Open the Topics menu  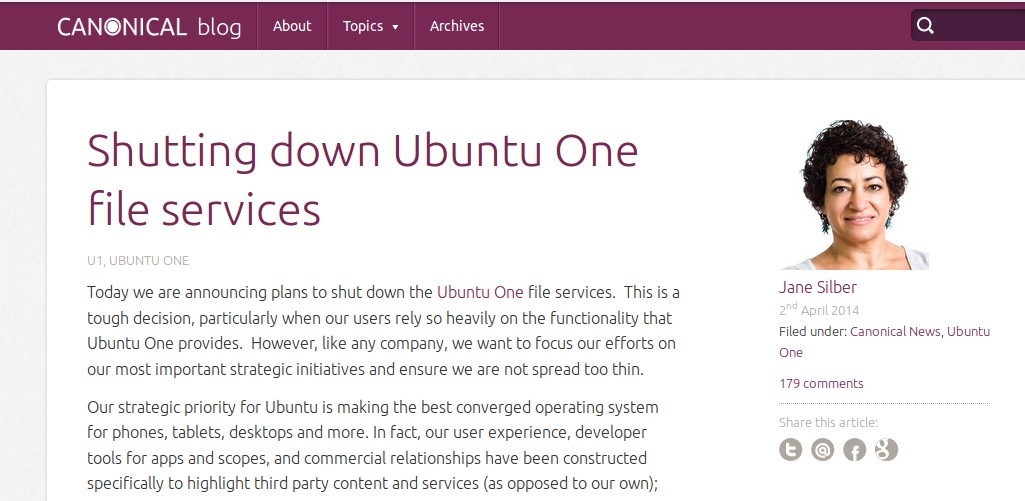click(371, 26)
